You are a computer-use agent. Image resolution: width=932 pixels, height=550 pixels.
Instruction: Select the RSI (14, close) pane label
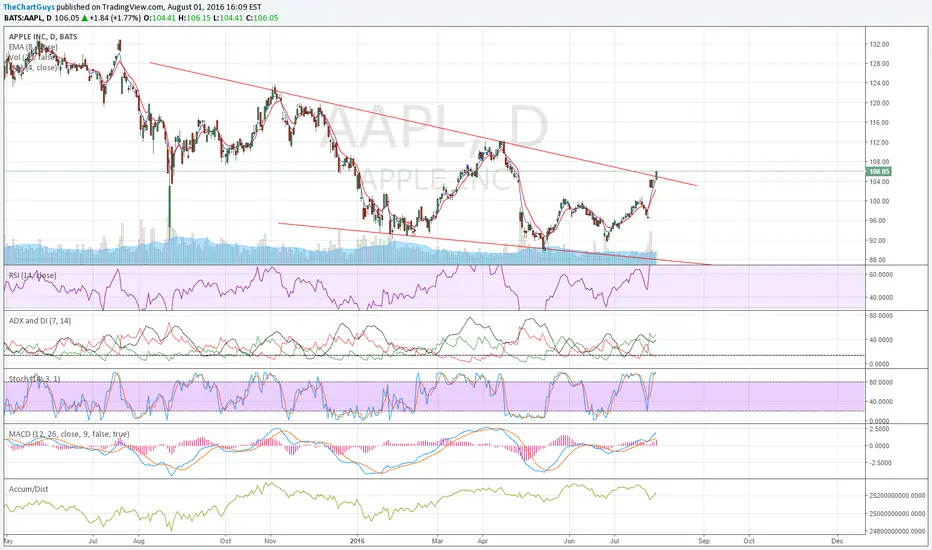33,275
